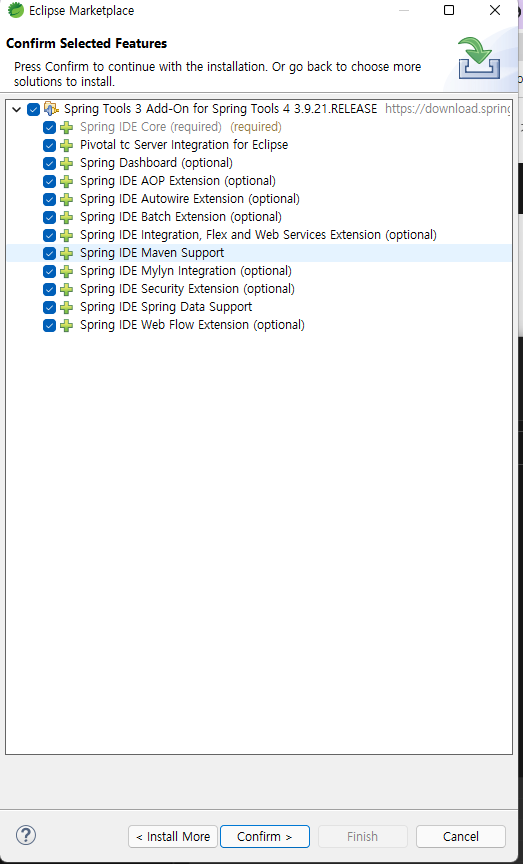Click the https://download.spring URL text

(x=448, y=109)
